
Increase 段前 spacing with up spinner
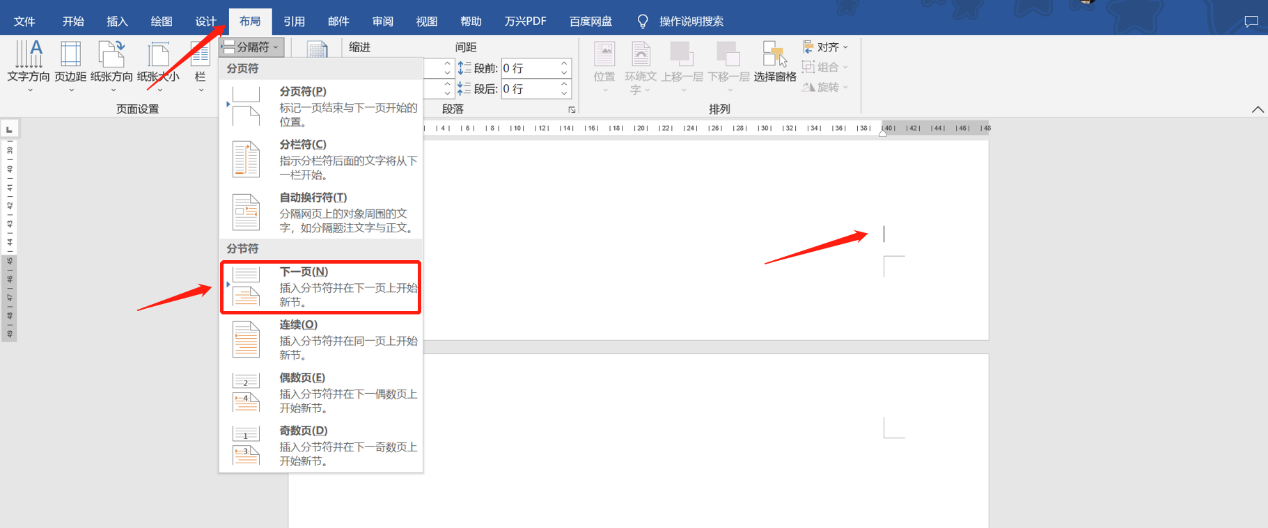[x=564, y=64]
